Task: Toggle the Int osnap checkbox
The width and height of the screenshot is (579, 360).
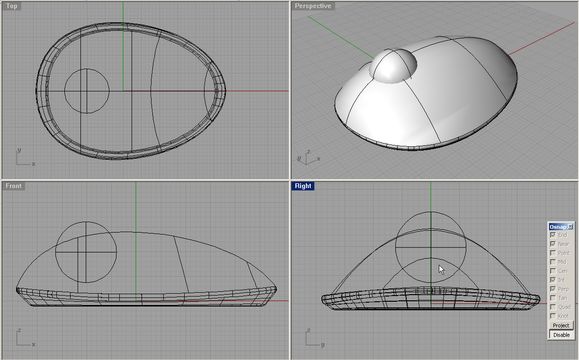Action: [x=553, y=280]
